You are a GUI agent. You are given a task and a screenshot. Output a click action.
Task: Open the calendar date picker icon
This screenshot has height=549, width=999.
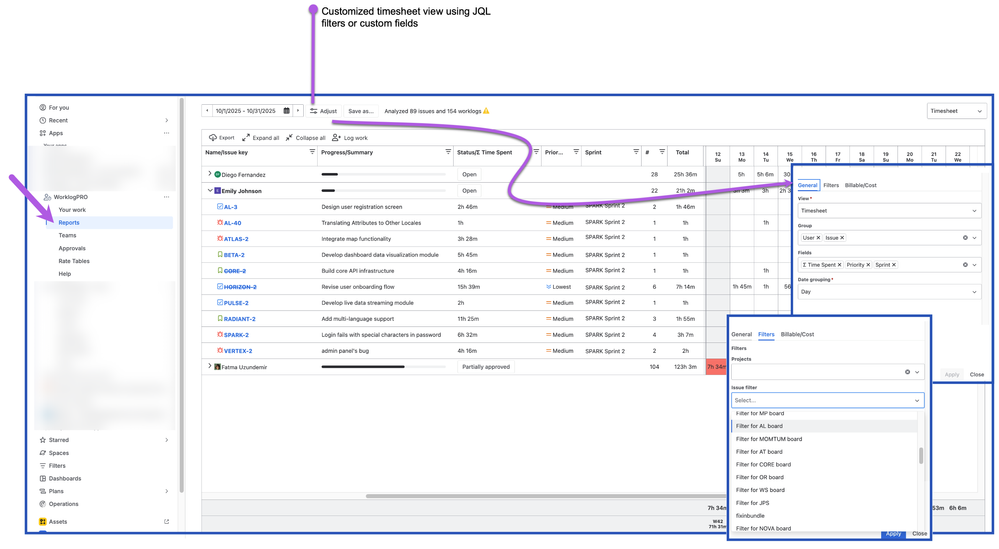point(287,111)
